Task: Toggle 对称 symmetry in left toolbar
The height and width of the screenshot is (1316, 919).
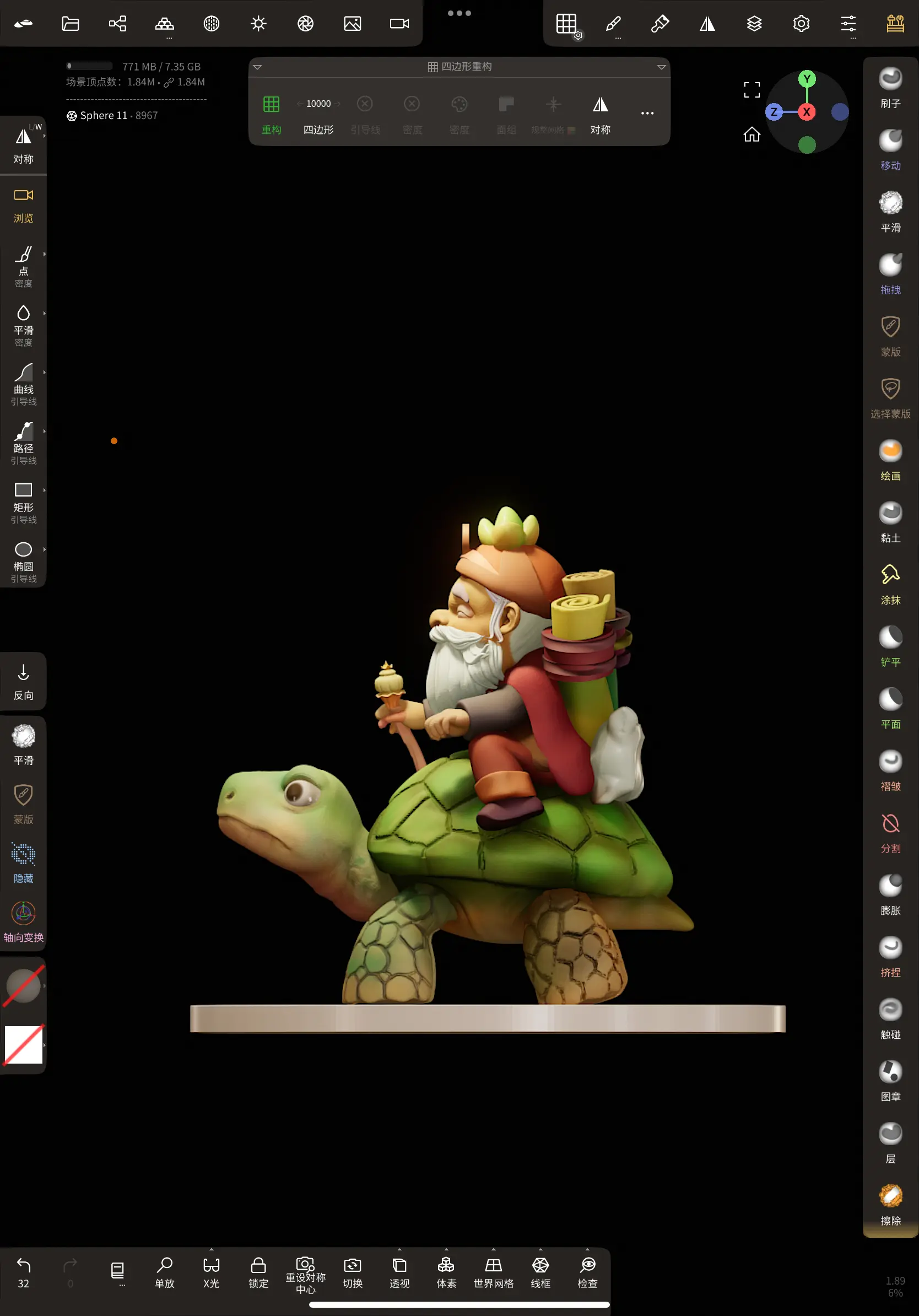Action: [x=24, y=145]
